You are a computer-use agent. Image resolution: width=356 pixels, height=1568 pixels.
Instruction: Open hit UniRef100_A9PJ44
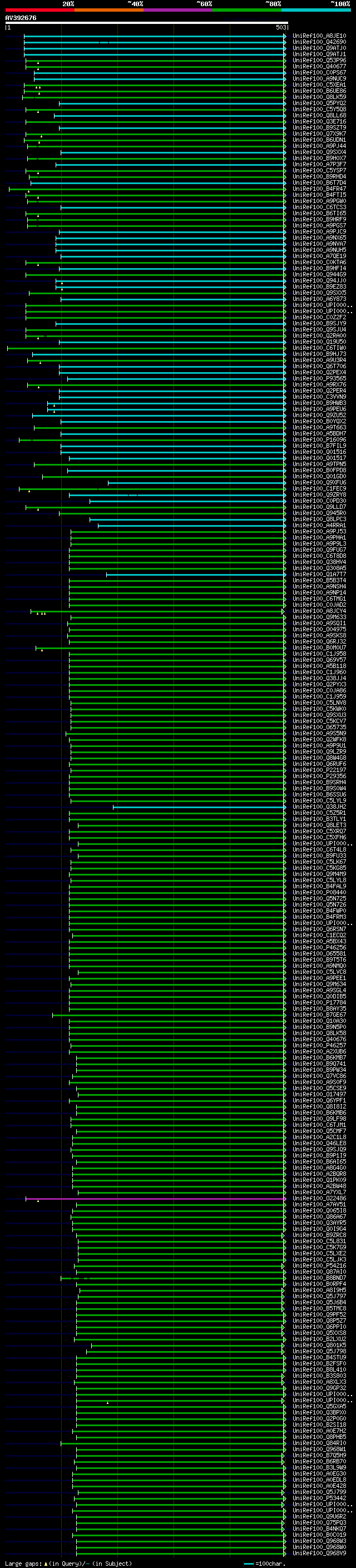coord(319,146)
